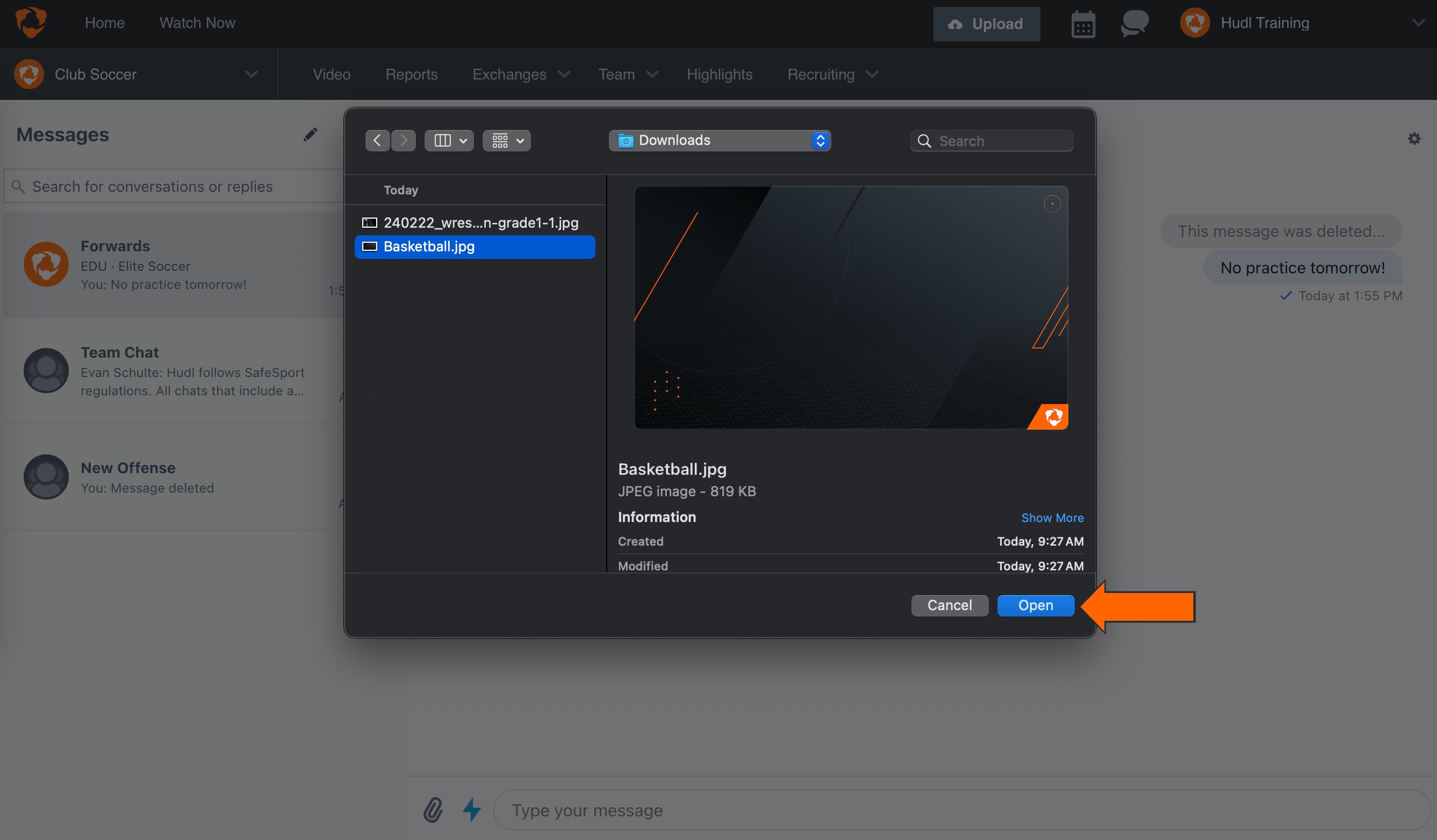The width and height of the screenshot is (1437, 840).
Task: Click the Open button in dialog
Action: coord(1036,605)
